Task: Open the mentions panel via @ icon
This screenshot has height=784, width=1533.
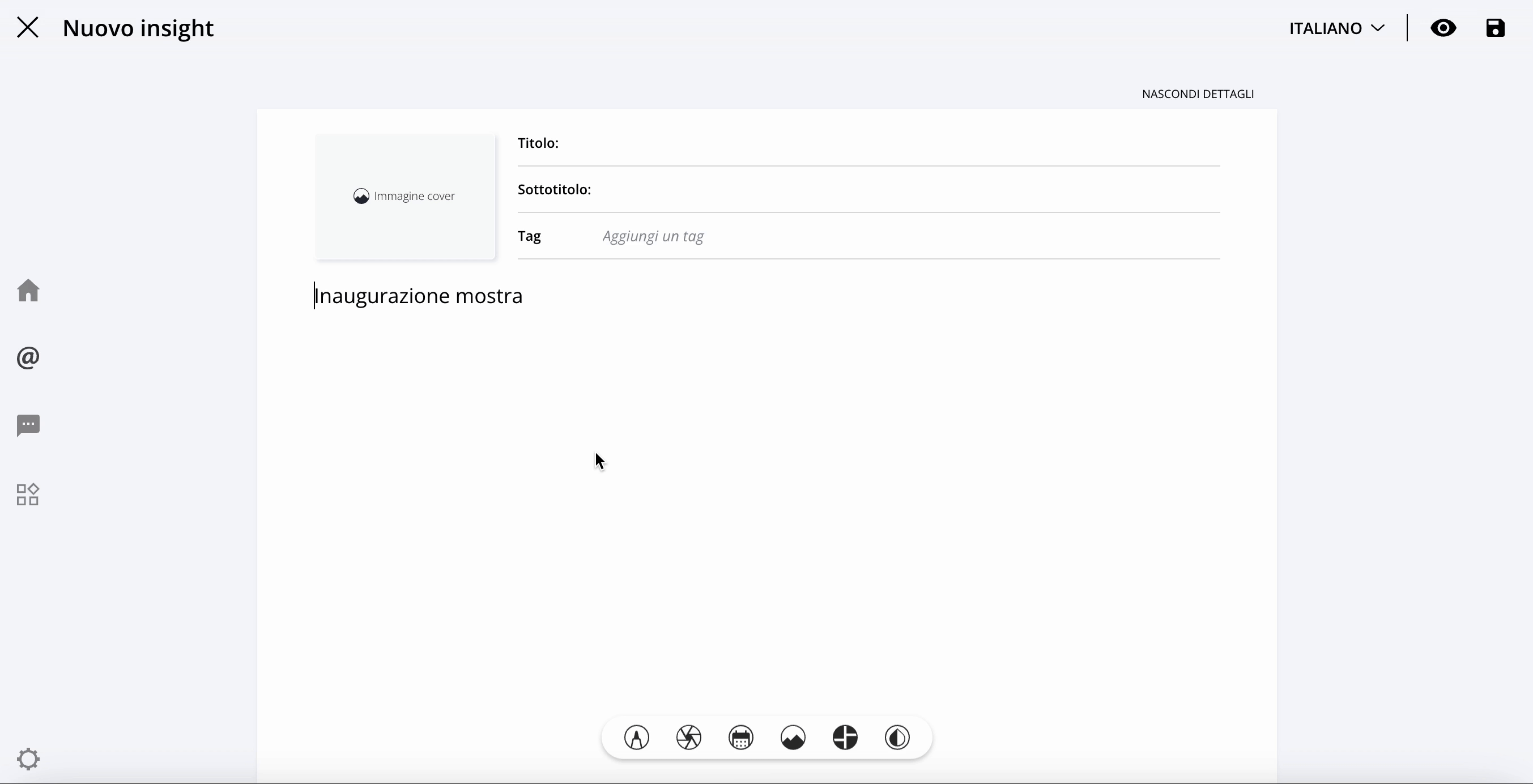Action: tap(27, 357)
